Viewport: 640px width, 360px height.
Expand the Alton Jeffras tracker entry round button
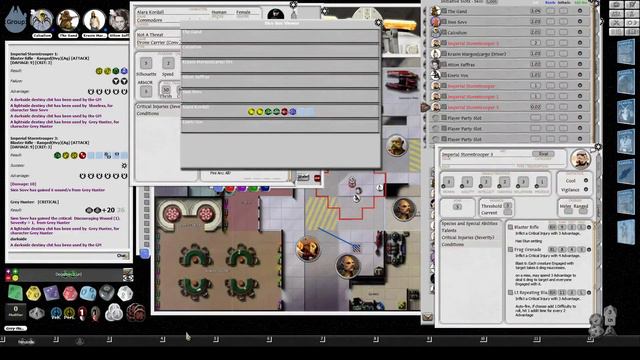580,64
